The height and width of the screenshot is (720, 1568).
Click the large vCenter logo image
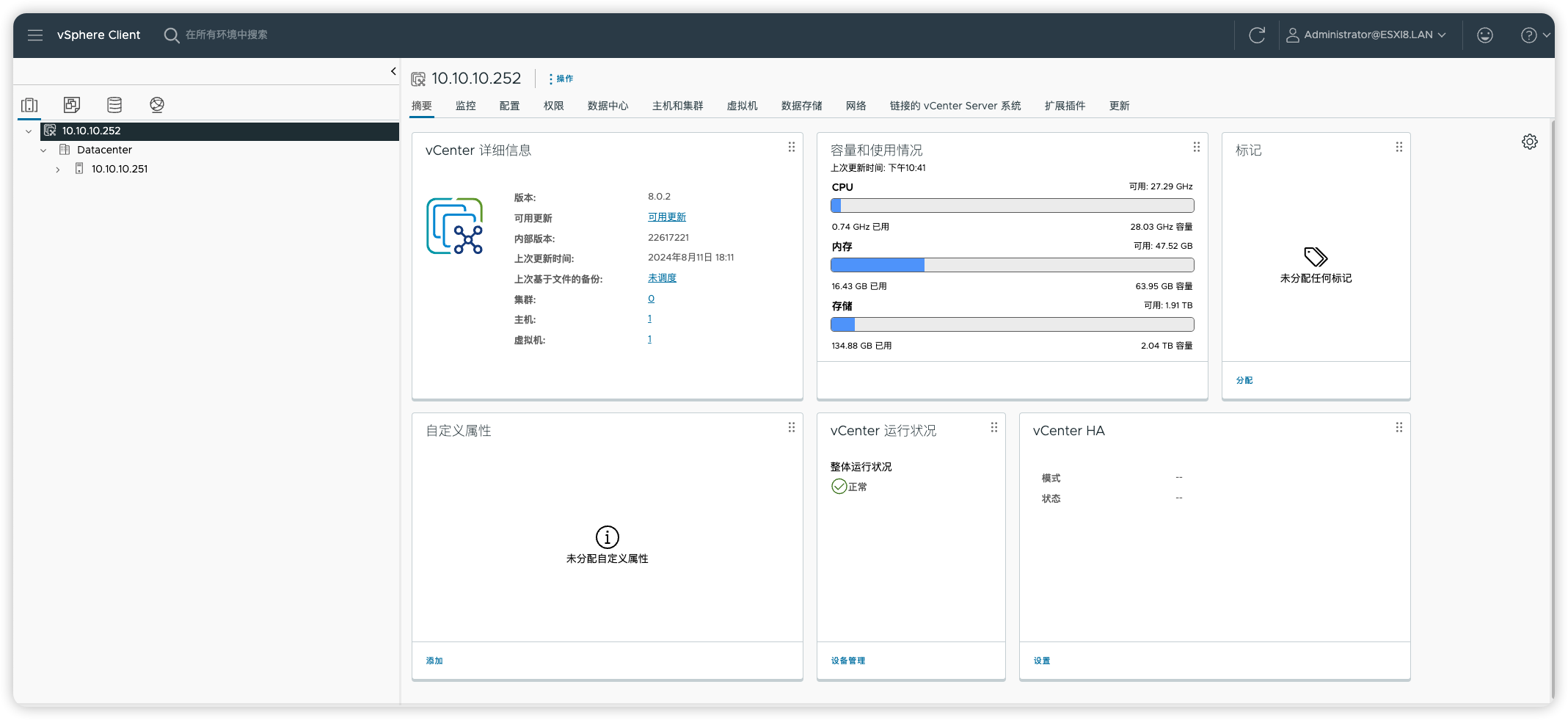click(x=455, y=226)
